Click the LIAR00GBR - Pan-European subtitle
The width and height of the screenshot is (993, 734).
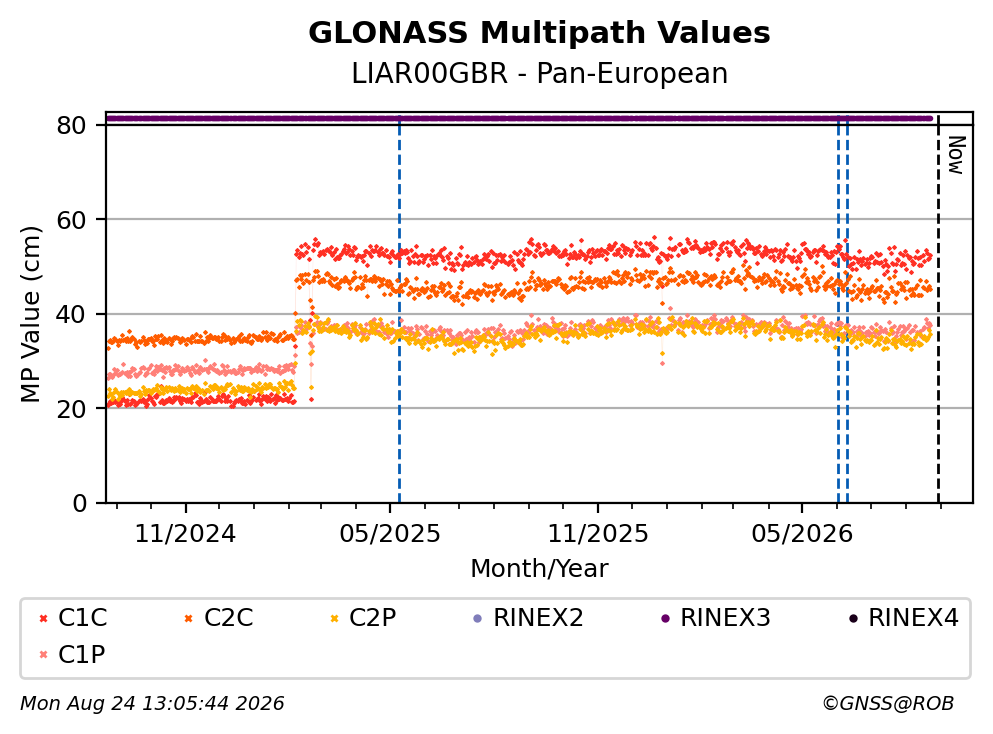[x=539, y=74]
